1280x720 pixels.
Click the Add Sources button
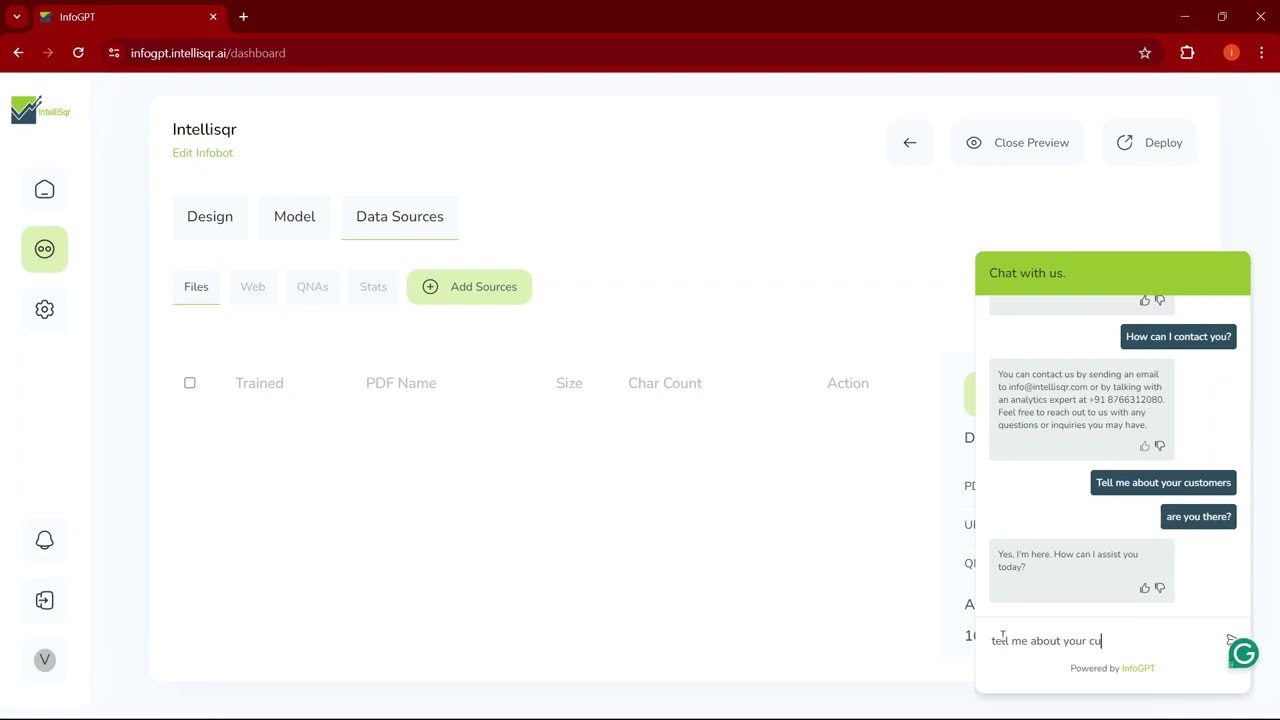(469, 287)
